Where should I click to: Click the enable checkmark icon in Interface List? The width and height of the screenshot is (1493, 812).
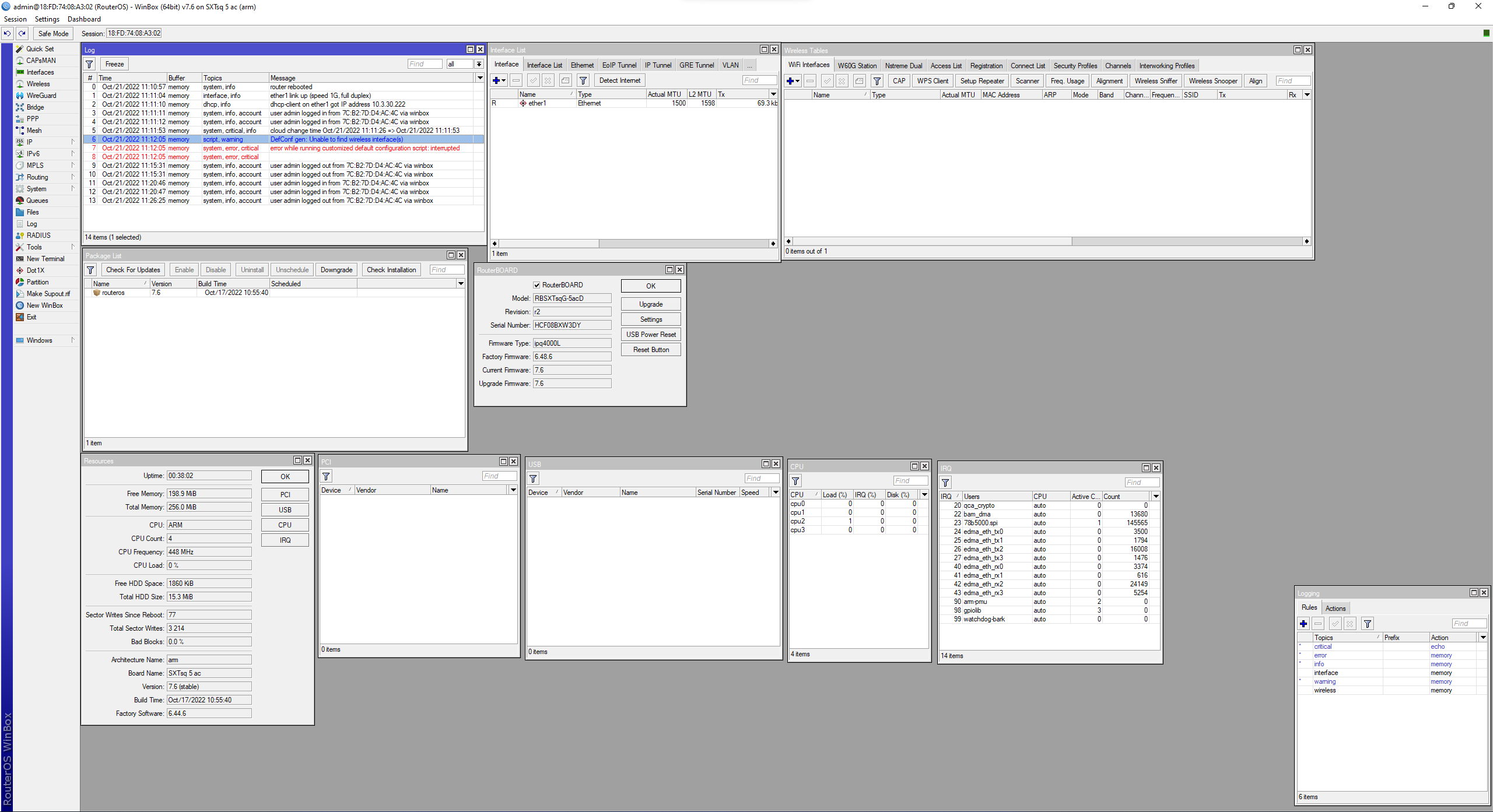[x=533, y=80]
